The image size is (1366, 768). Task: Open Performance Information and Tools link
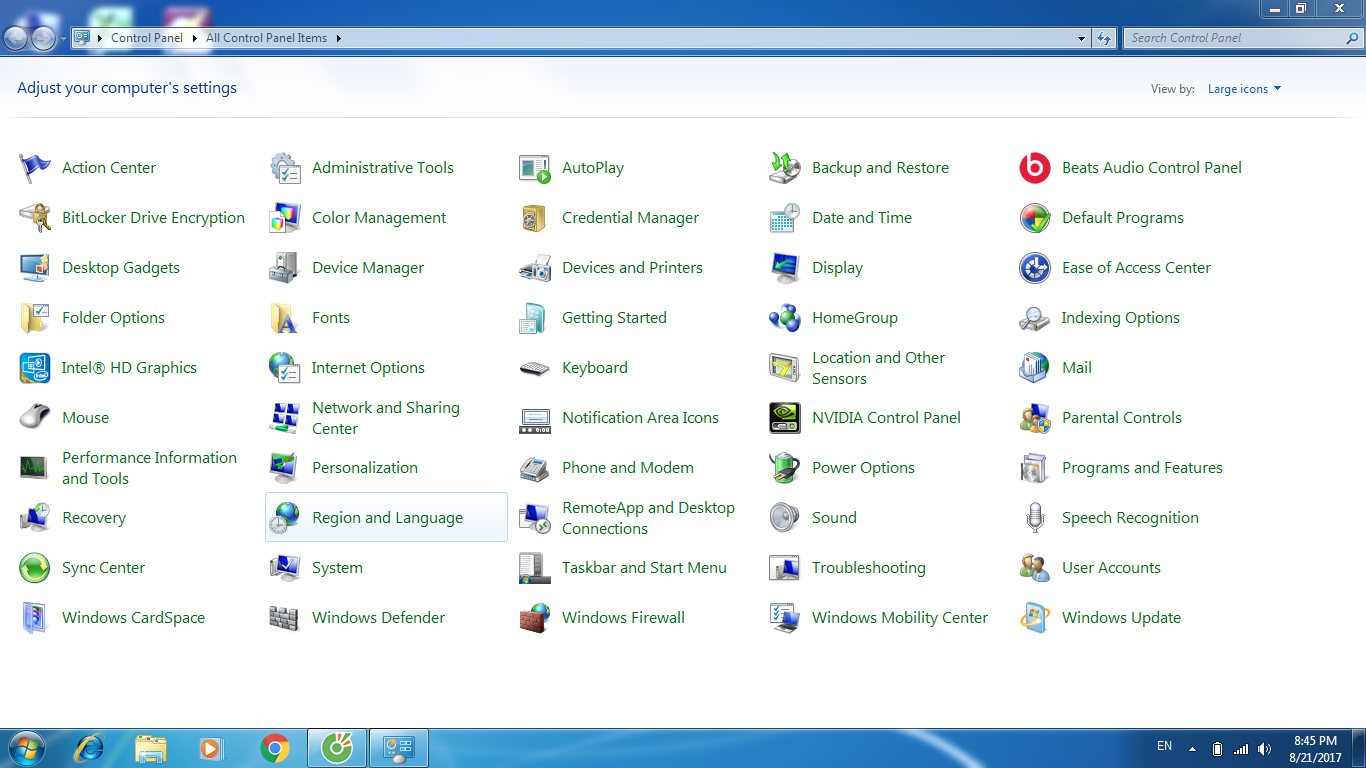tap(149, 468)
